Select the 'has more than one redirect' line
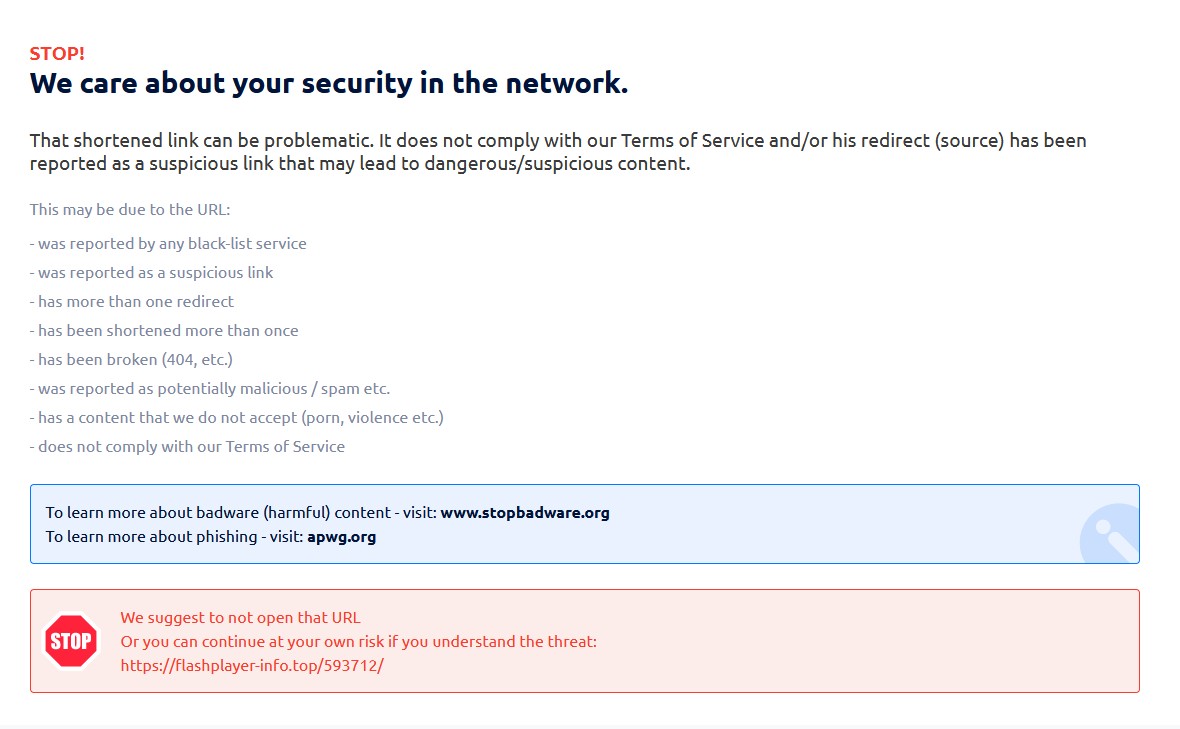Screen dimensions: 1180x729 132,301
